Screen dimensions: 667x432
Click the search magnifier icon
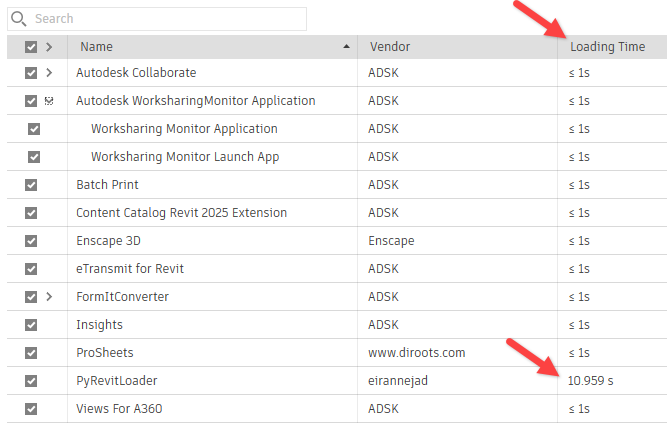18,19
